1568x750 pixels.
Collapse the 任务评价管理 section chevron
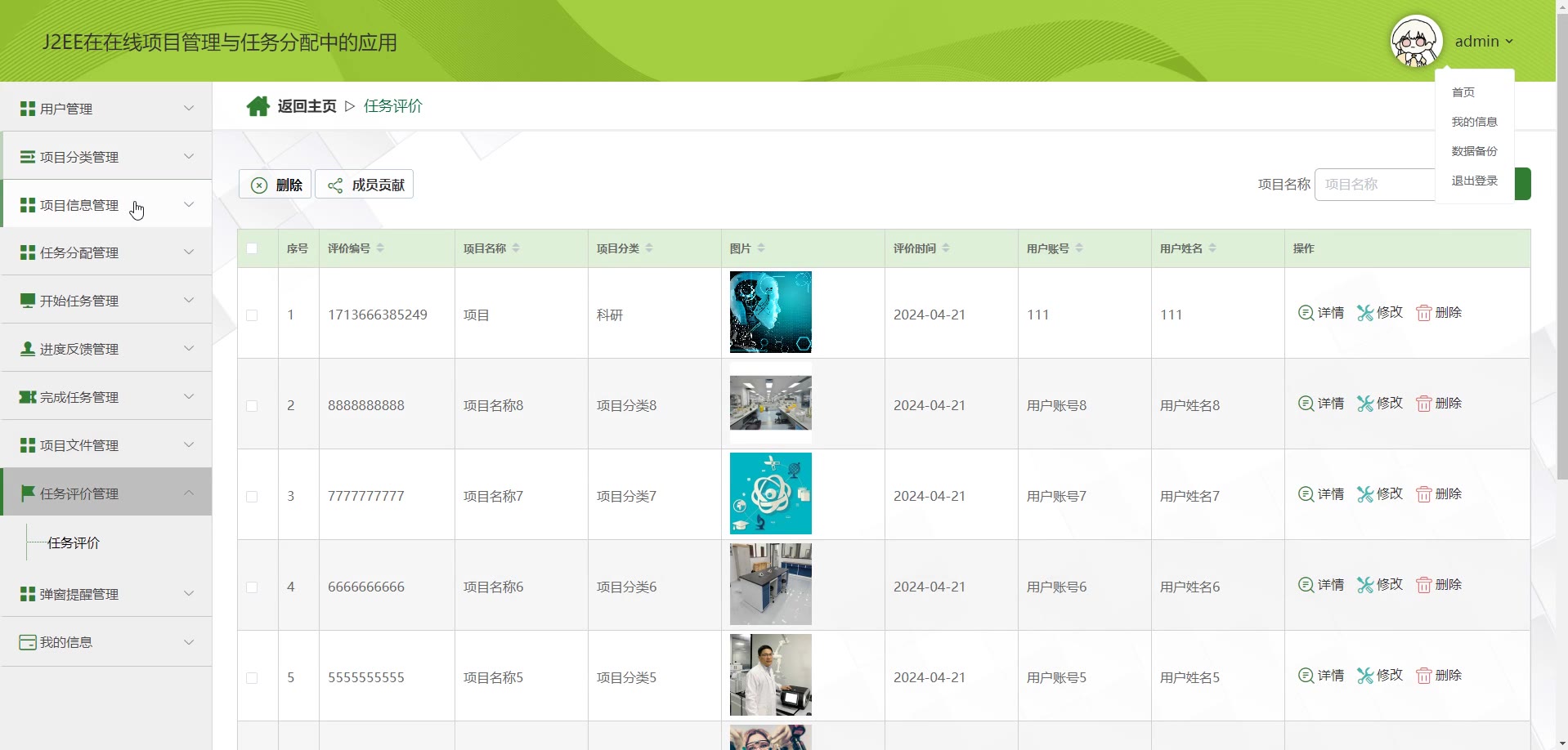pos(189,493)
